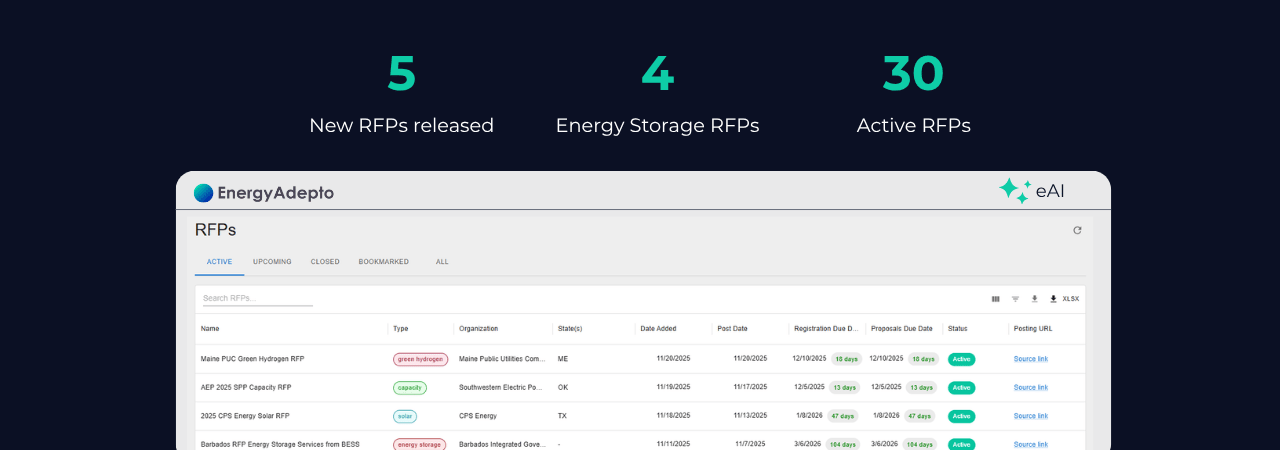Sort by the Date Added column header
Image resolution: width=1280 pixels, height=450 pixels.
(658, 328)
